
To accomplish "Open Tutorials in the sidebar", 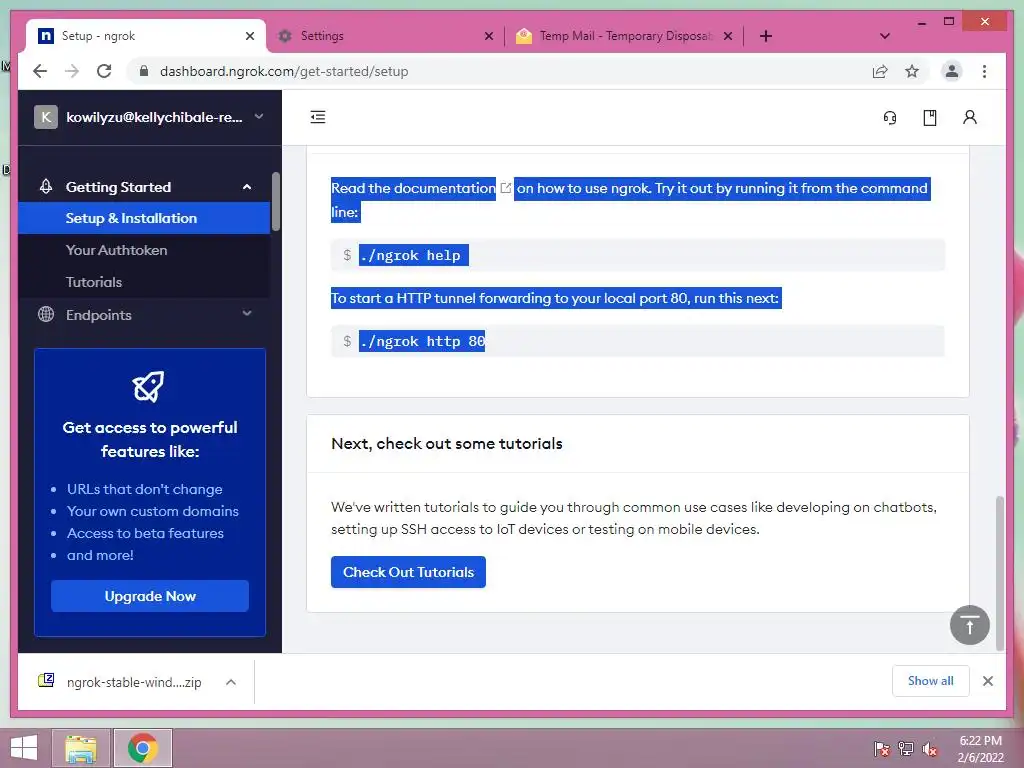I will pyautogui.click(x=93, y=282).
